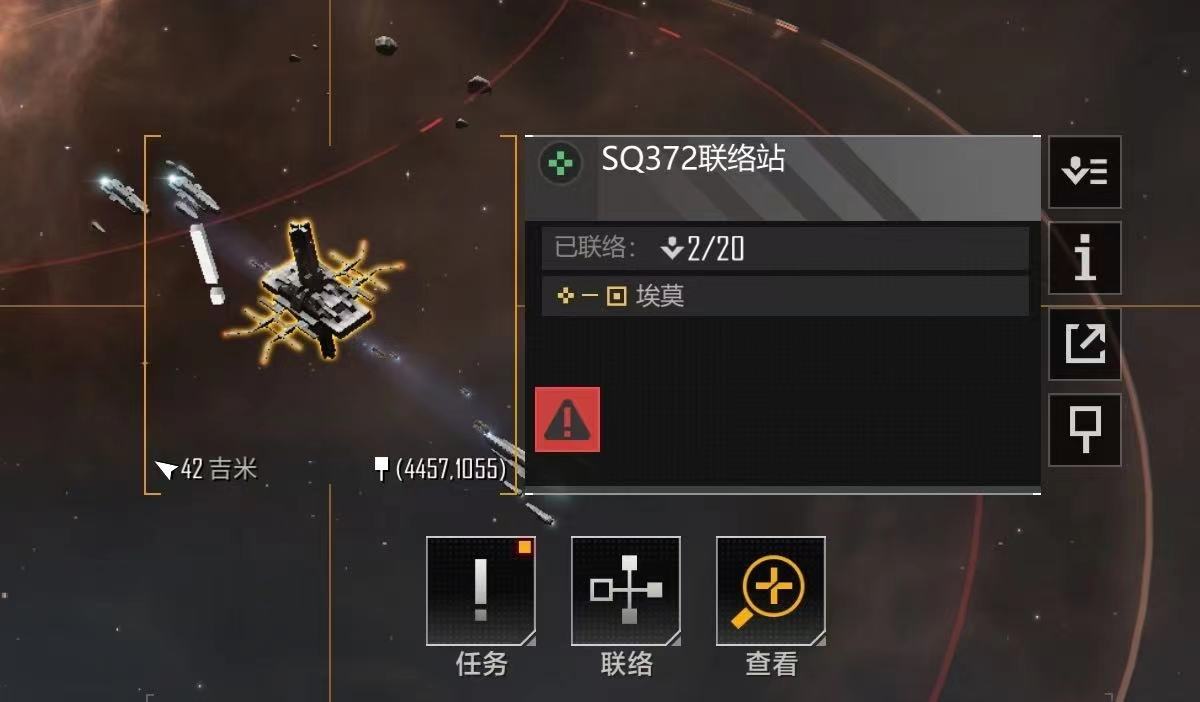Click the 42 吉米 distance label
Screen dimensions: 1200x702
coord(207,469)
